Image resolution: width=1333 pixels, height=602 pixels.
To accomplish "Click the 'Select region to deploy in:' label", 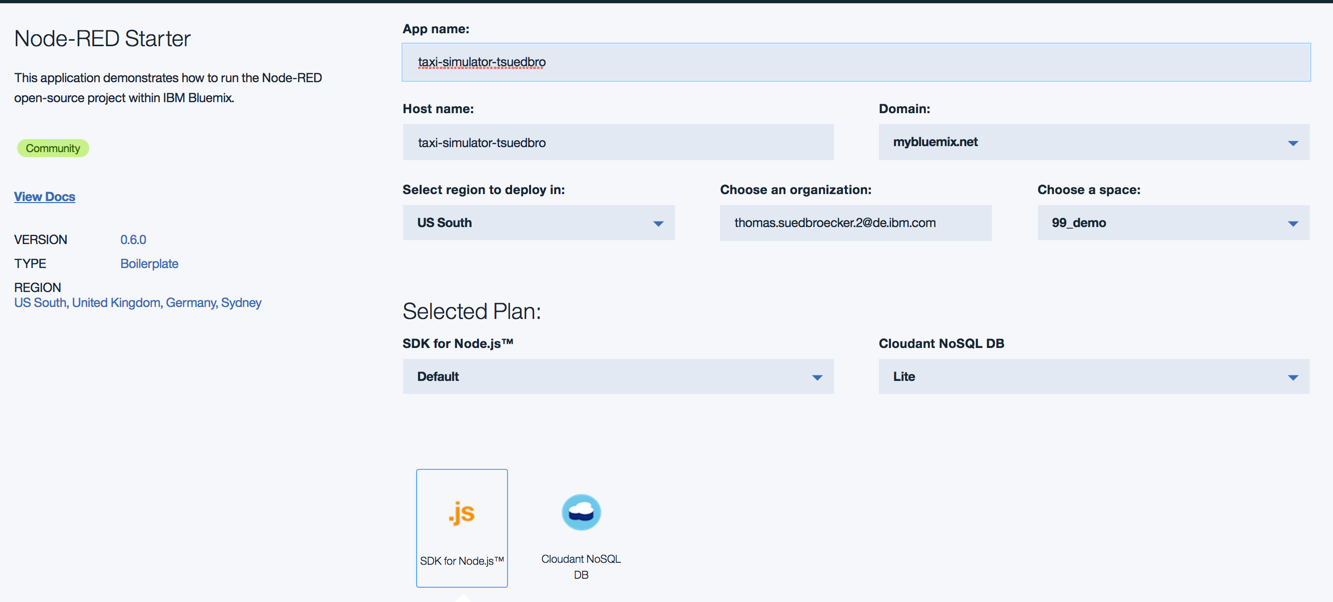I will pos(484,190).
